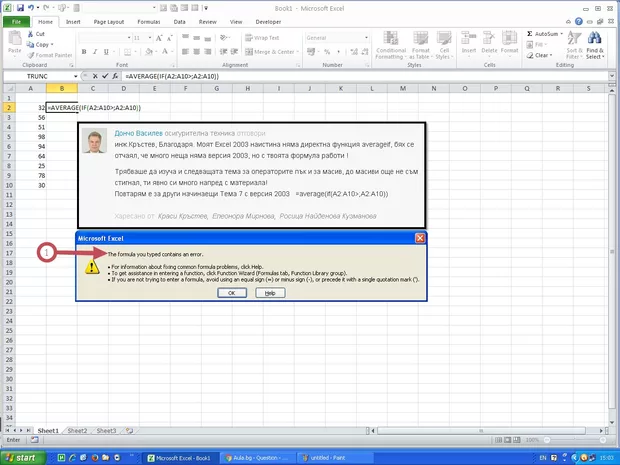This screenshot has height=465, width=620.
Task: Adjust the zoom slider in status bar
Action: click(580, 440)
